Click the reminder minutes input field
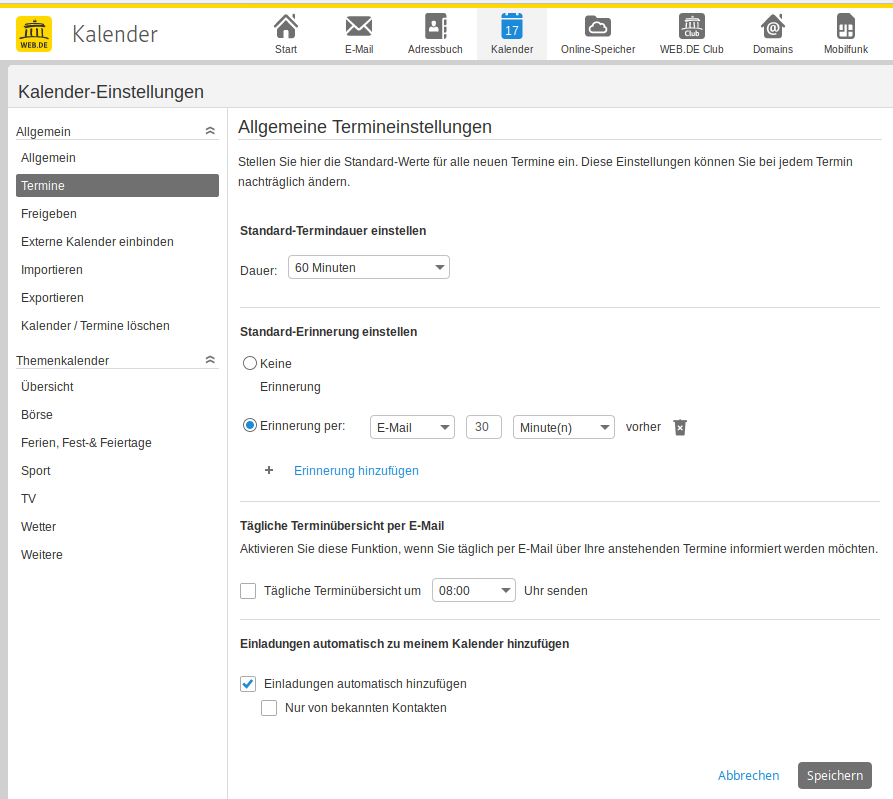Image resolution: width=893 pixels, height=799 pixels. coord(483,427)
